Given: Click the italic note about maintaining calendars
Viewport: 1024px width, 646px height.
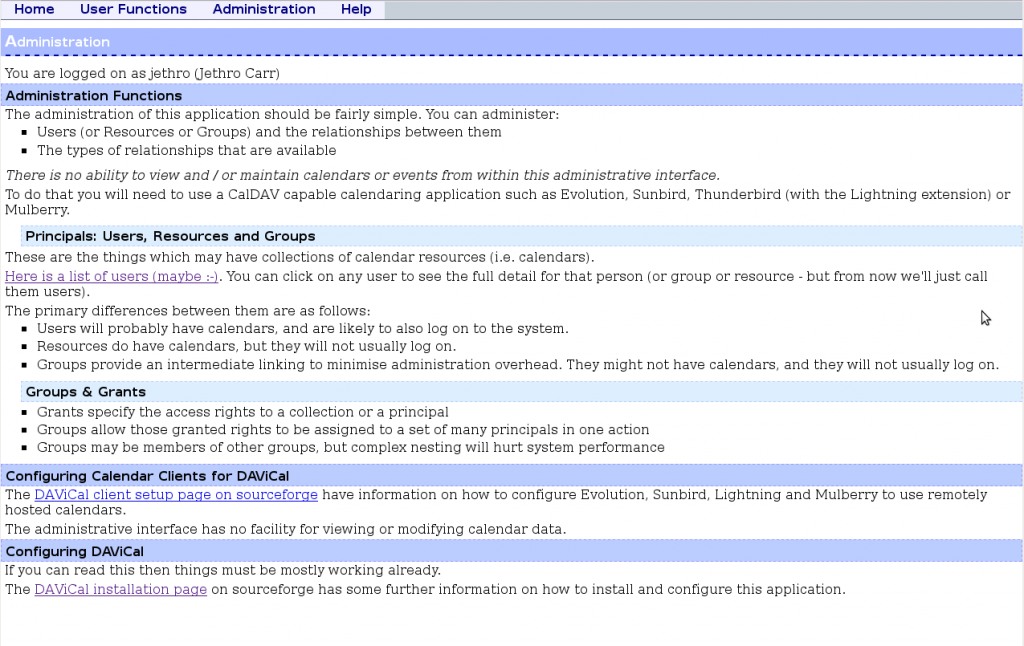Looking at the screenshot, I should tap(361, 173).
